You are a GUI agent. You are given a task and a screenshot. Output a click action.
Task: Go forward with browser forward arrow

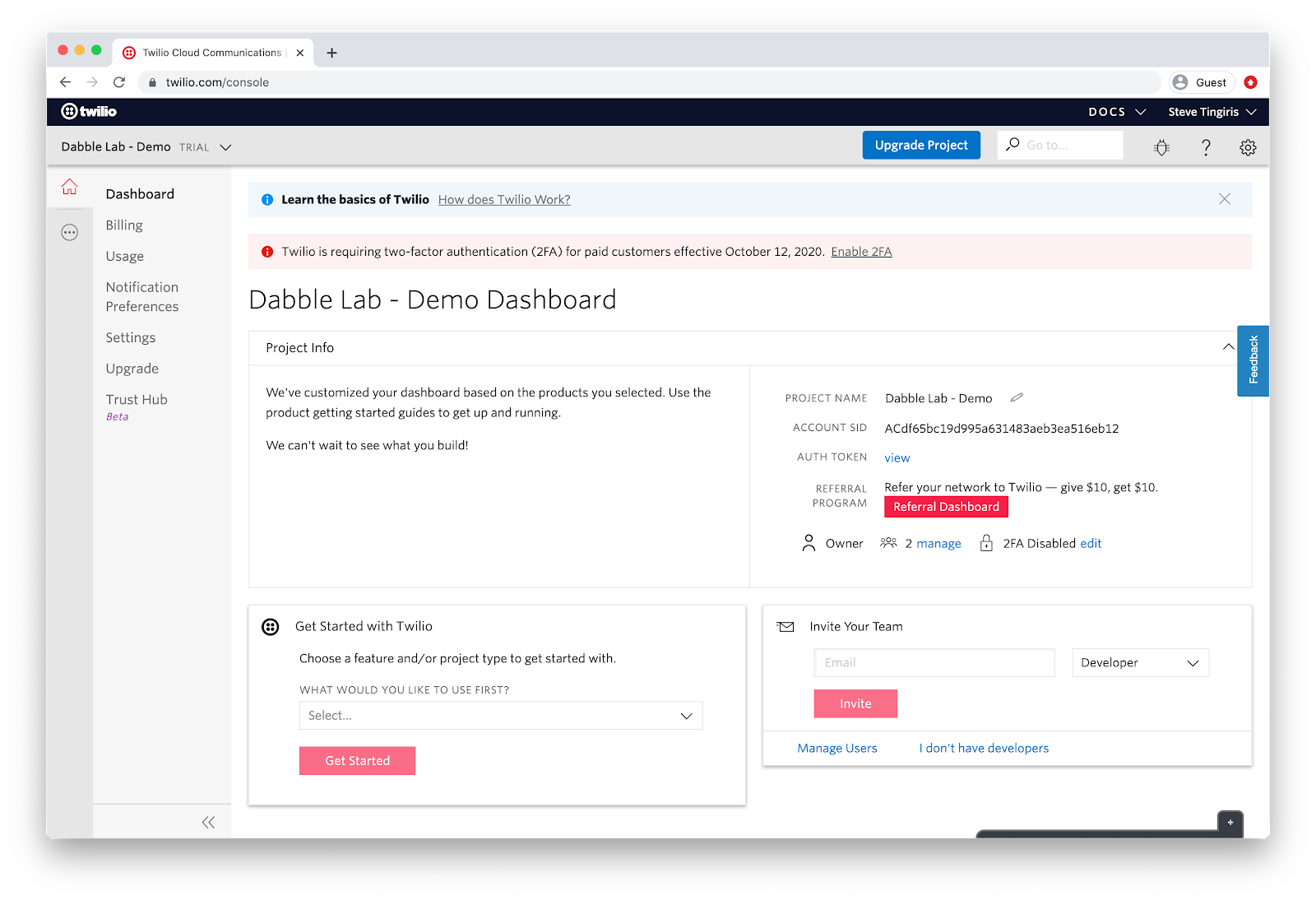92,82
